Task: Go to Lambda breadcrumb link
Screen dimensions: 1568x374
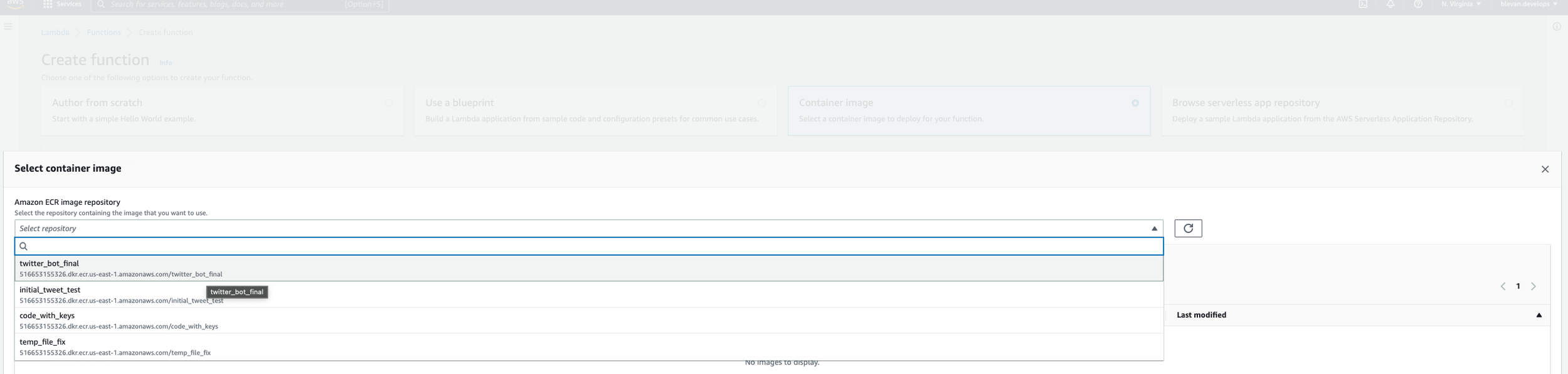Action: pyautogui.click(x=55, y=32)
